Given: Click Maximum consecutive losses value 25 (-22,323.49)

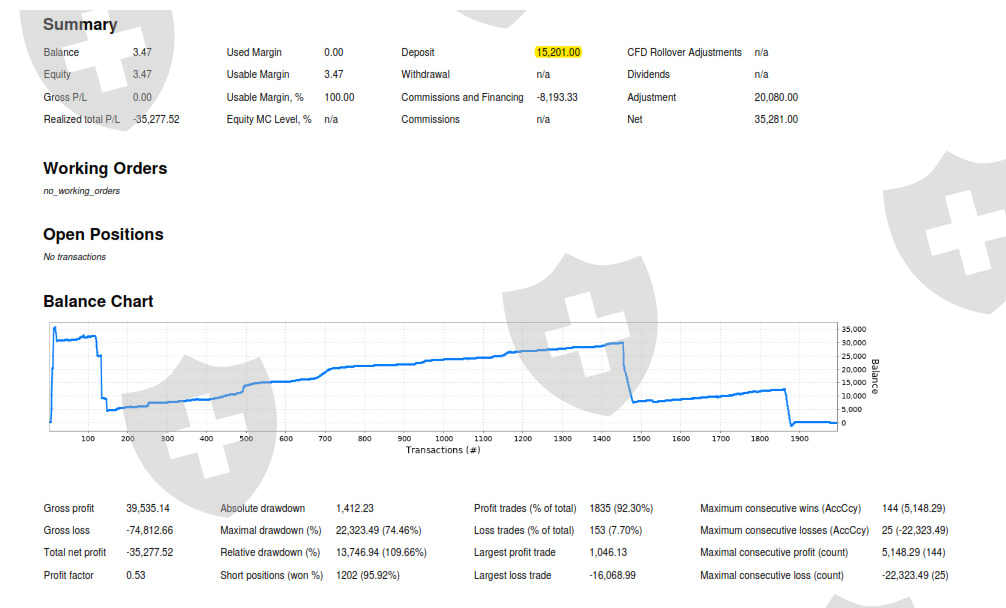Looking at the screenshot, I should [x=915, y=530].
